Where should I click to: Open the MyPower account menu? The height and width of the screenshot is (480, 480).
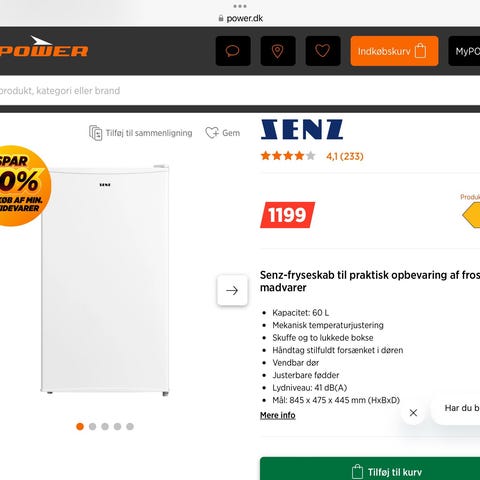(464, 51)
